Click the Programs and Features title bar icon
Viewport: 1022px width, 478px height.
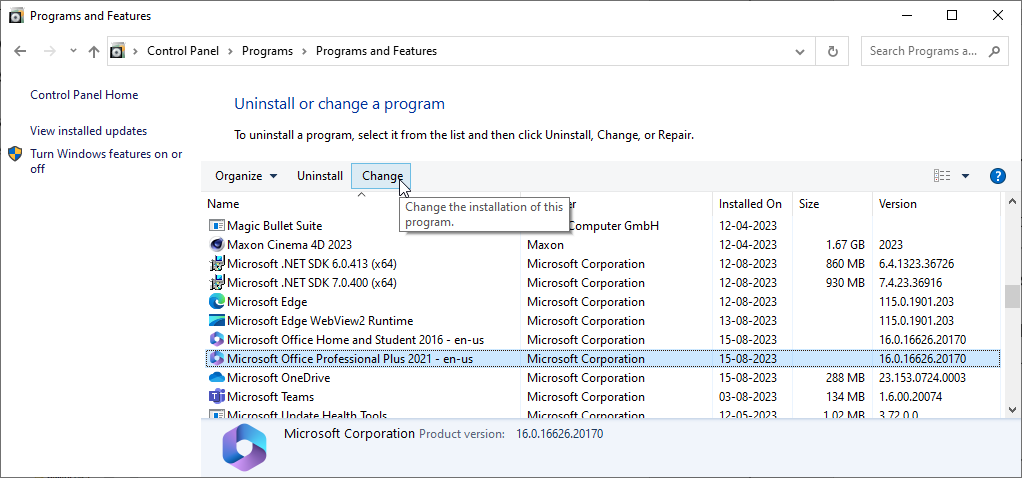tap(16, 16)
